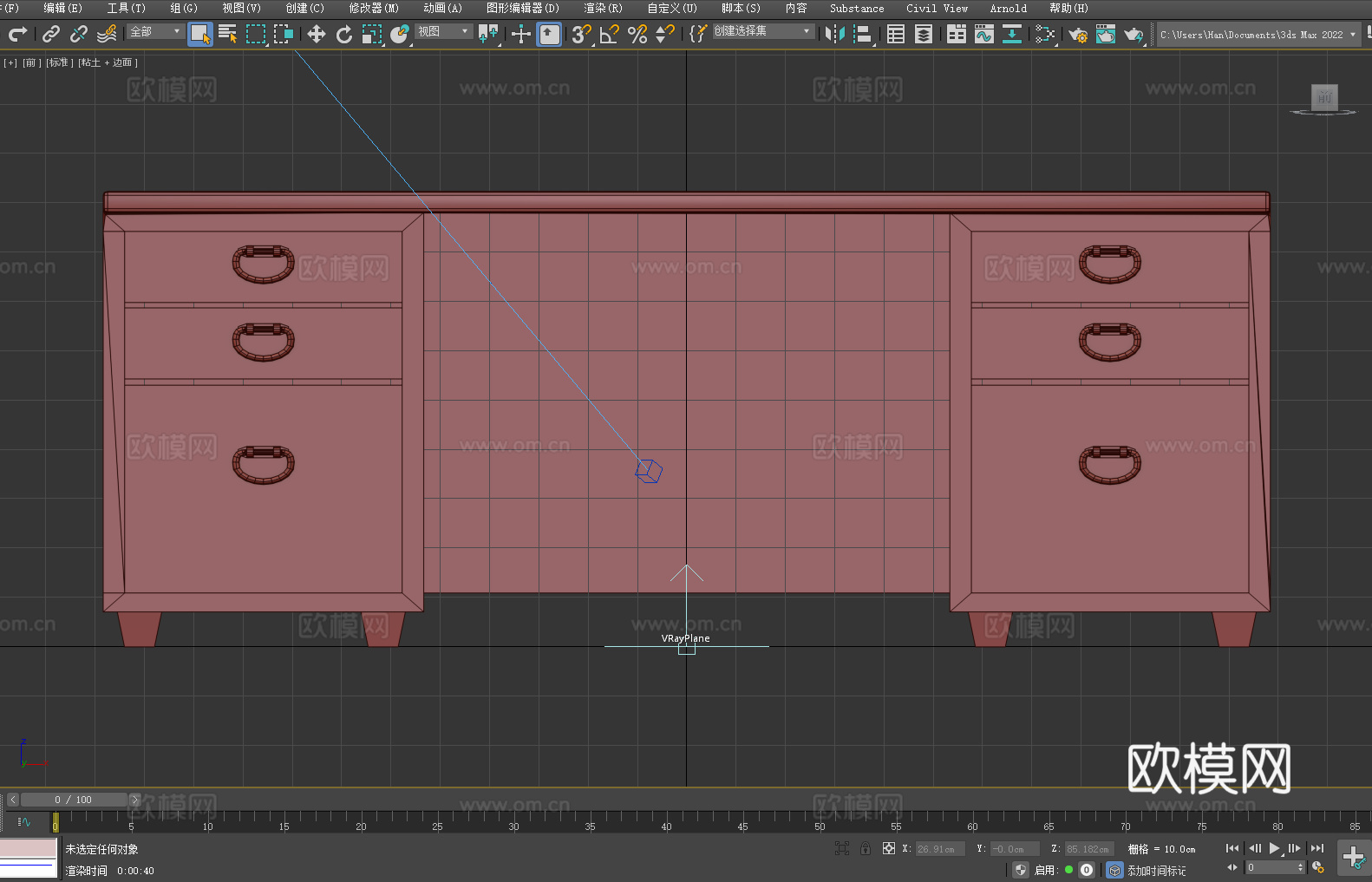The width and height of the screenshot is (1372, 882).
Task: Open the 编辑(E) menu
Action: point(62,8)
